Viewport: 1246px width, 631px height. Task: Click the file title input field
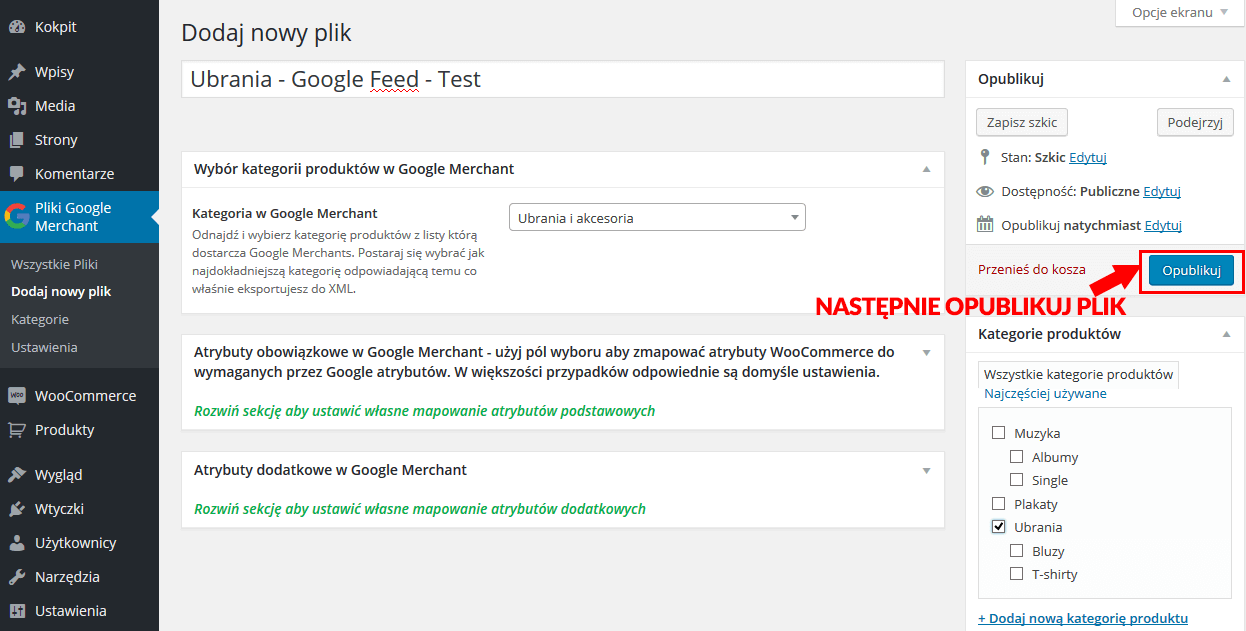click(562, 80)
